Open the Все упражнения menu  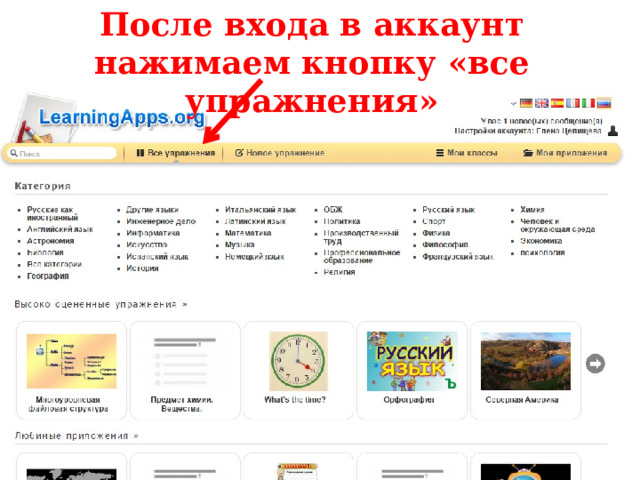click(176, 153)
